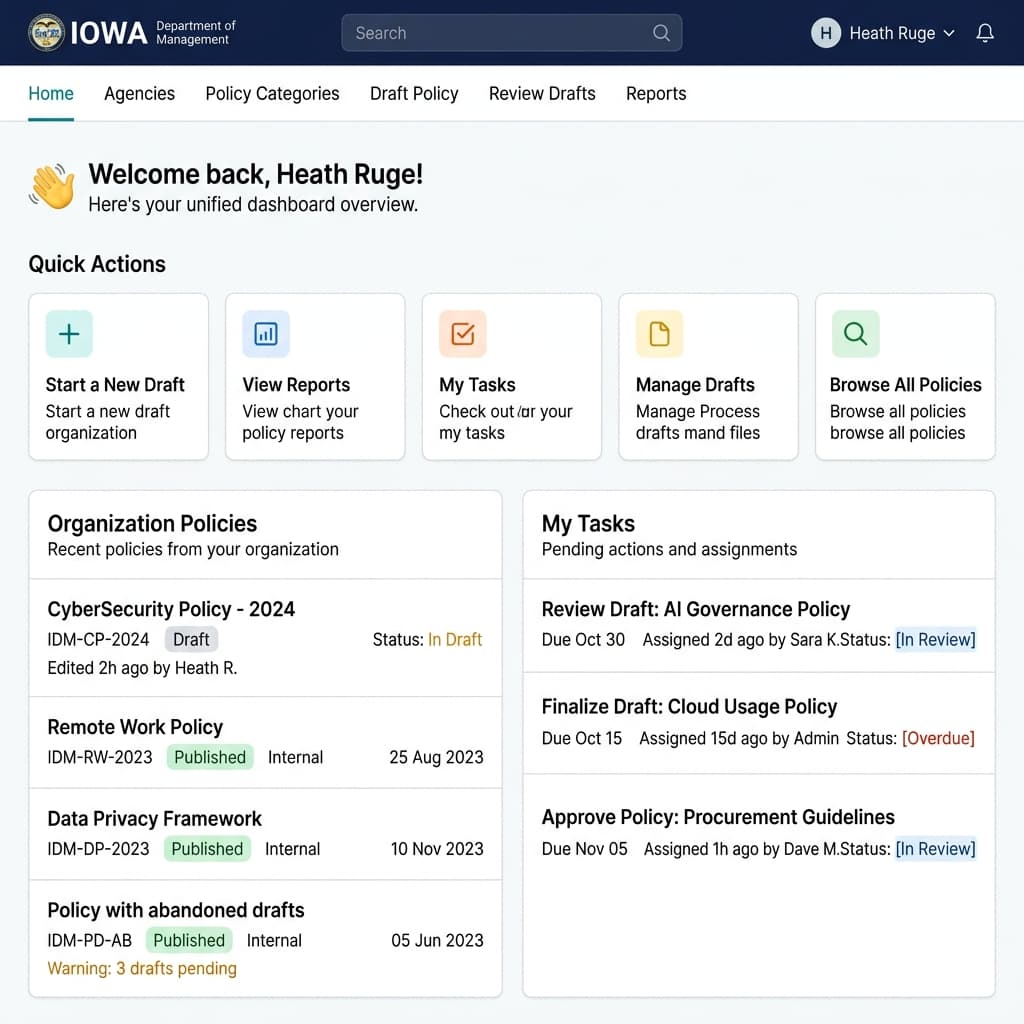The image size is (1024, 1024).
Task: Open the notification bell
Action: 986,32
